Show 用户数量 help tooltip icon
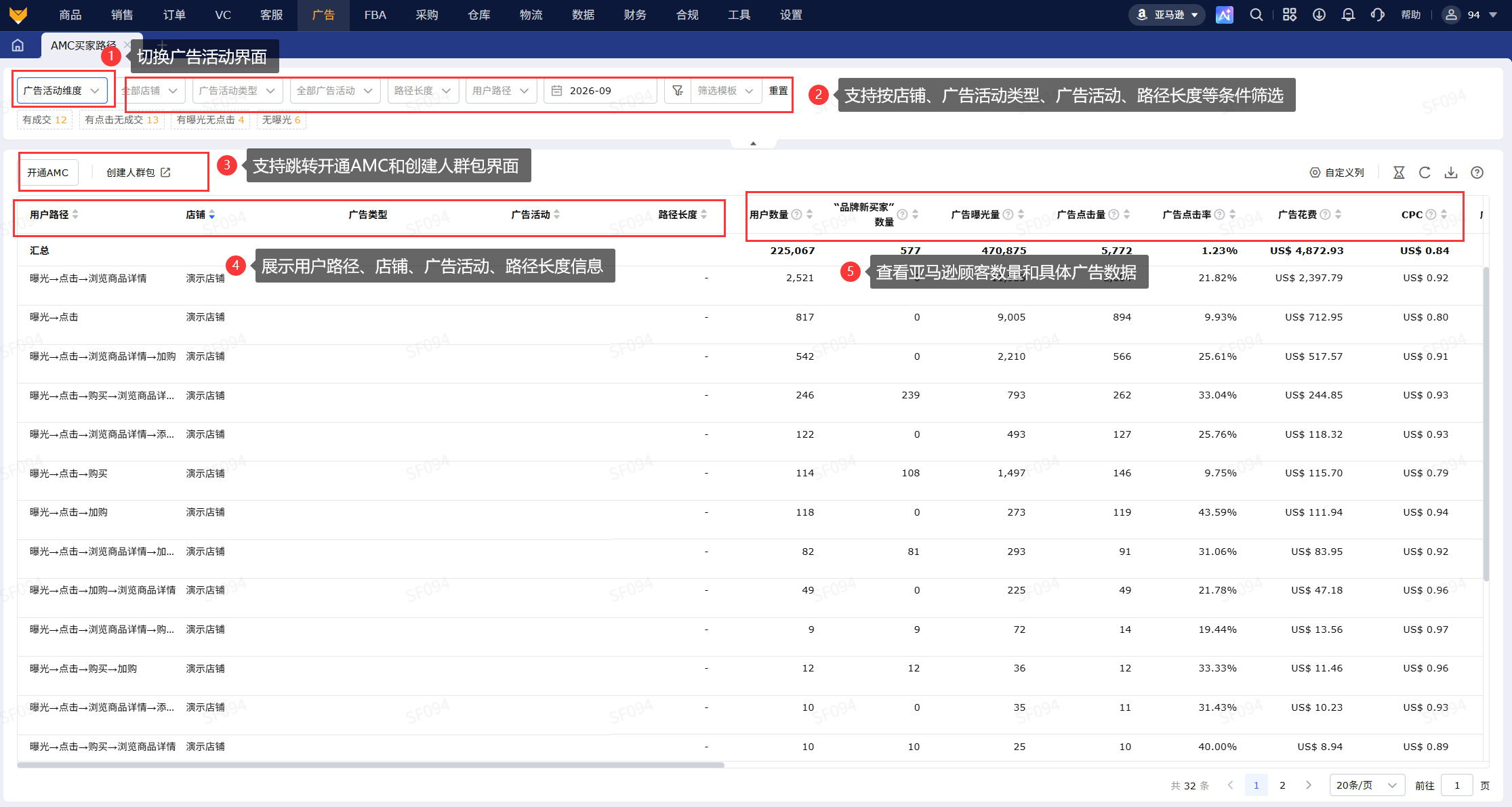 click(797, 215)
